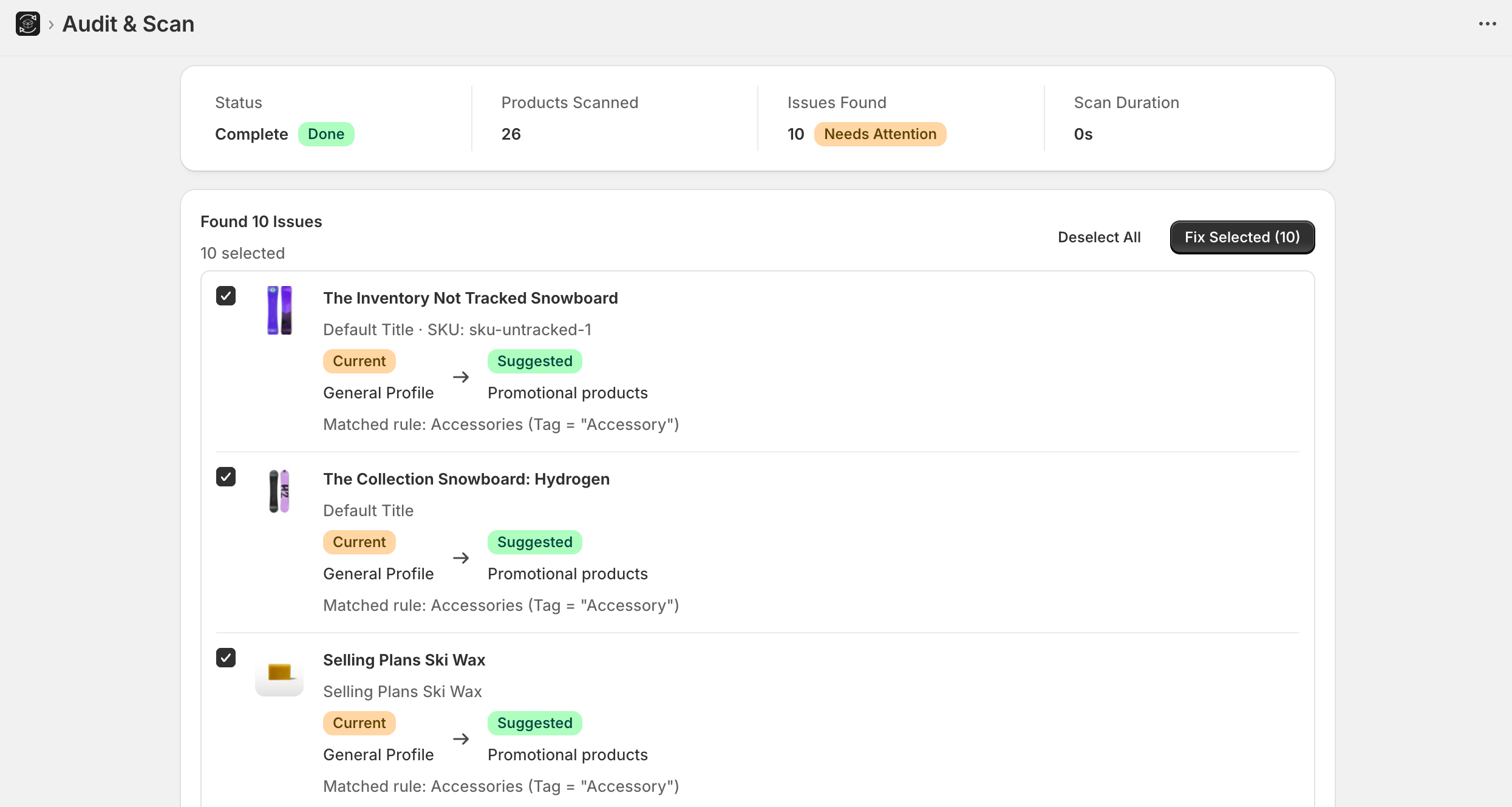Click the 'Suggested' badge on the first issue
1512x807 pixels.
pyautogui.click(x=534, y=361)
